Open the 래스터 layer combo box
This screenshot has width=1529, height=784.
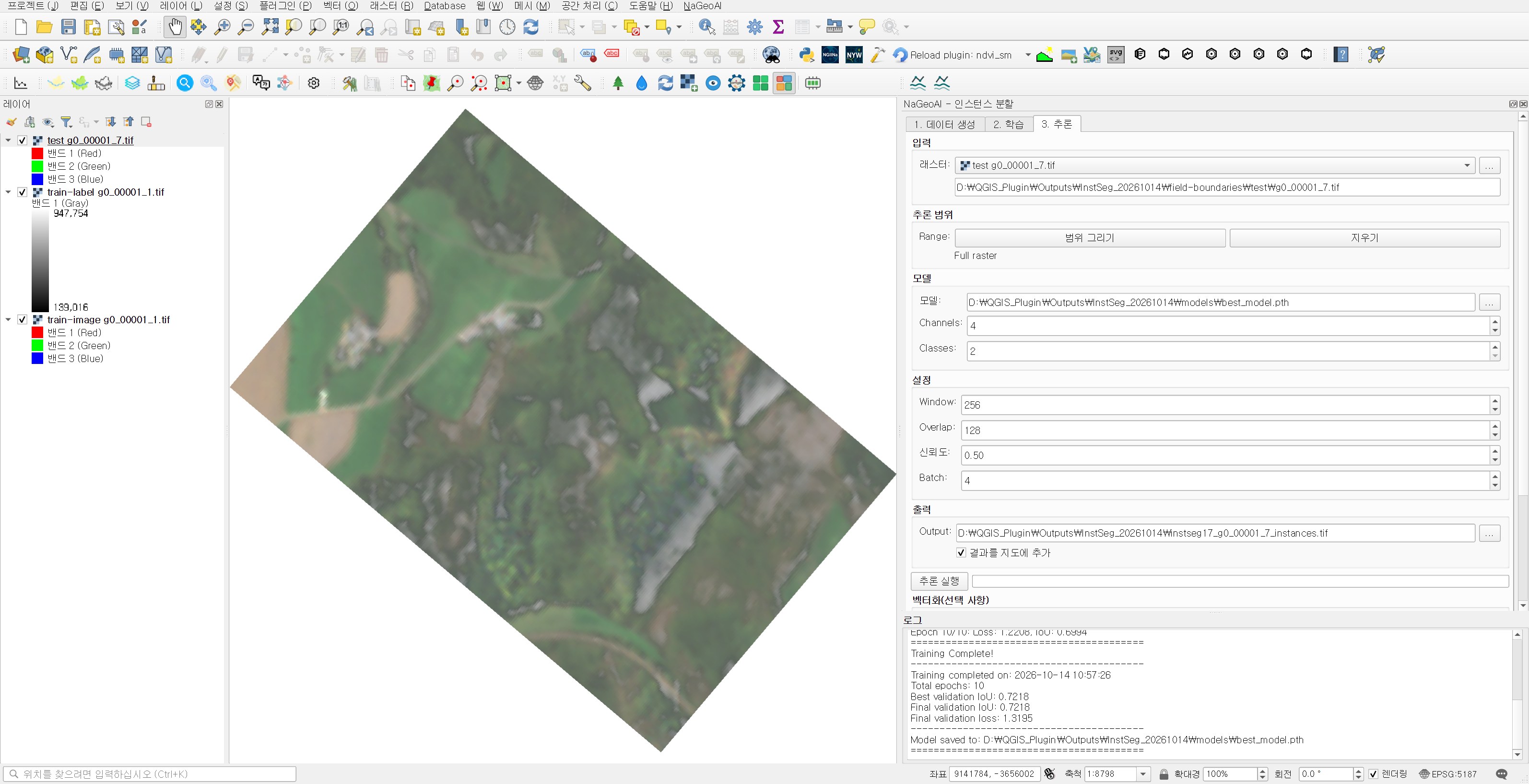click(1215, 165)
